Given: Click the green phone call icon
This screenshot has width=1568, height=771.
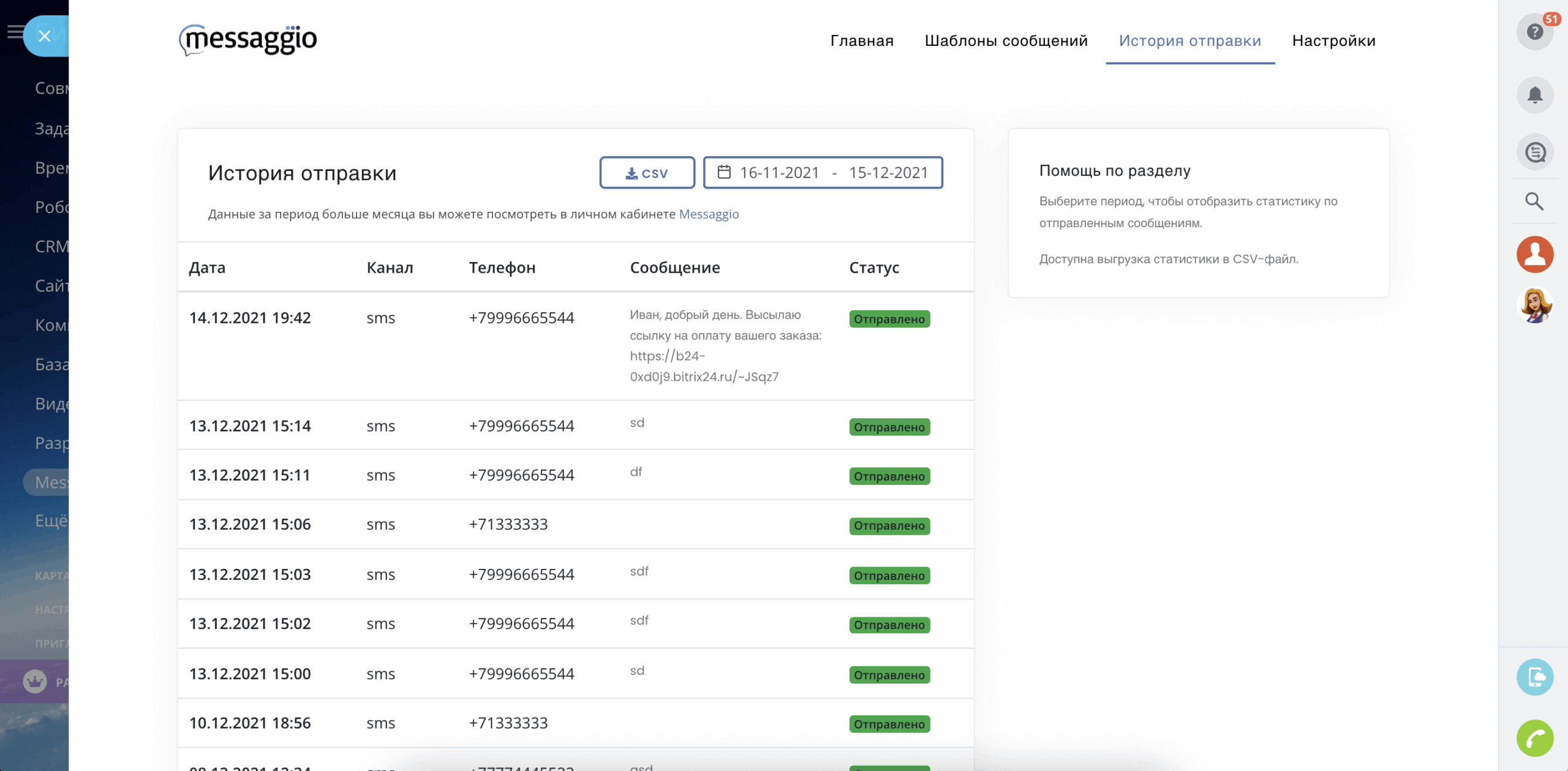Looking at the screenshot, I should point(1534,739).
